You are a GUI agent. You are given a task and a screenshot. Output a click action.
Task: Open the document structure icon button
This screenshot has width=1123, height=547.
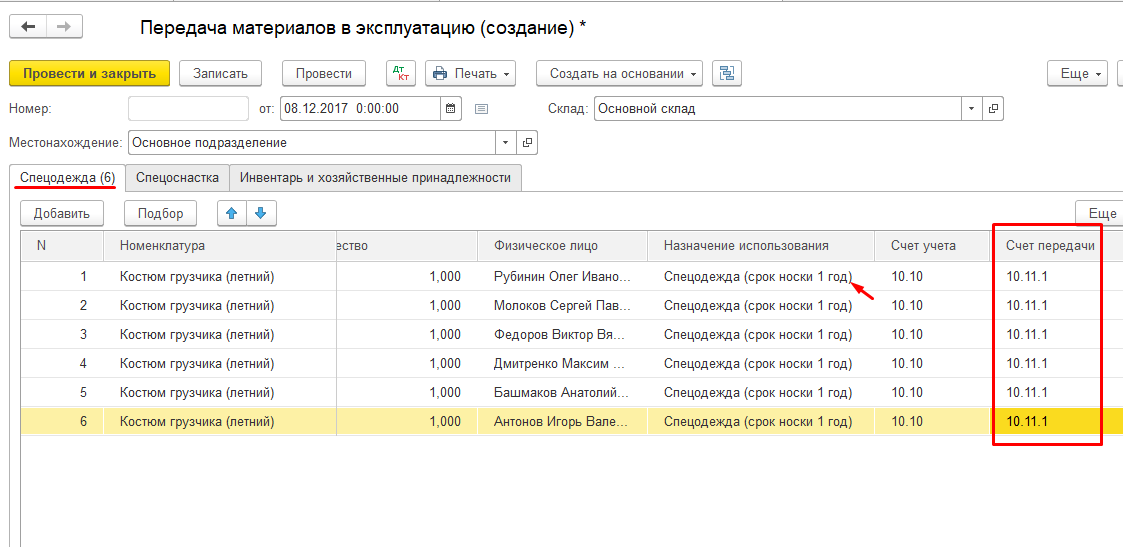point(728,73)
